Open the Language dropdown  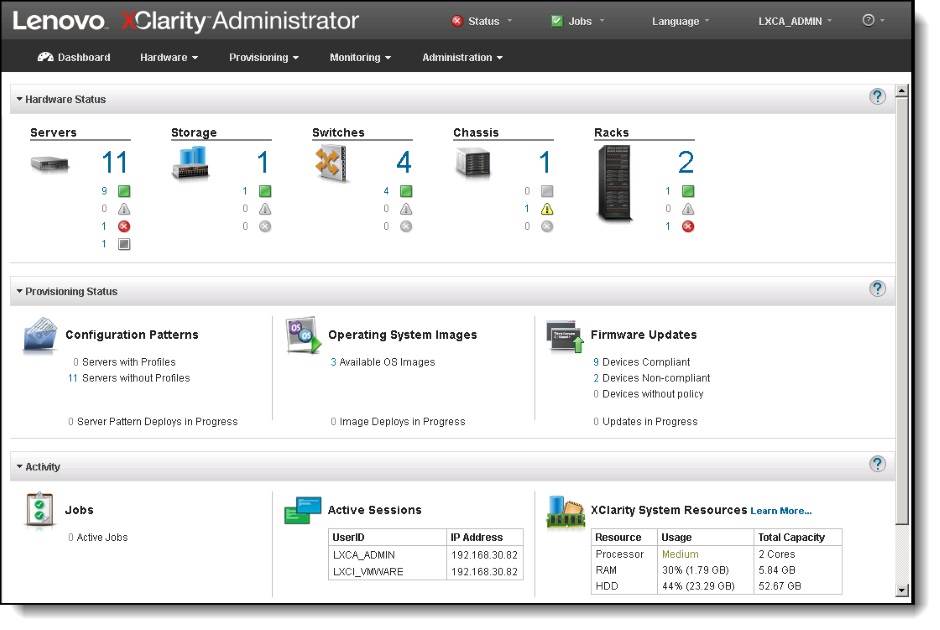point(680,21)
